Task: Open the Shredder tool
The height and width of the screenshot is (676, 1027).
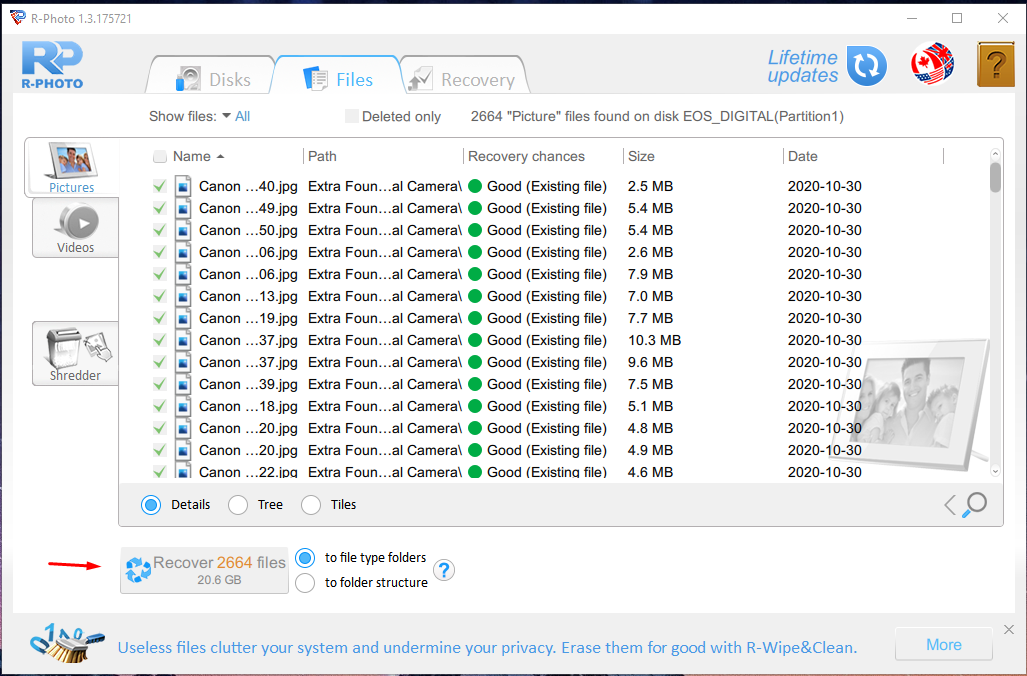Action: (75, 354)
